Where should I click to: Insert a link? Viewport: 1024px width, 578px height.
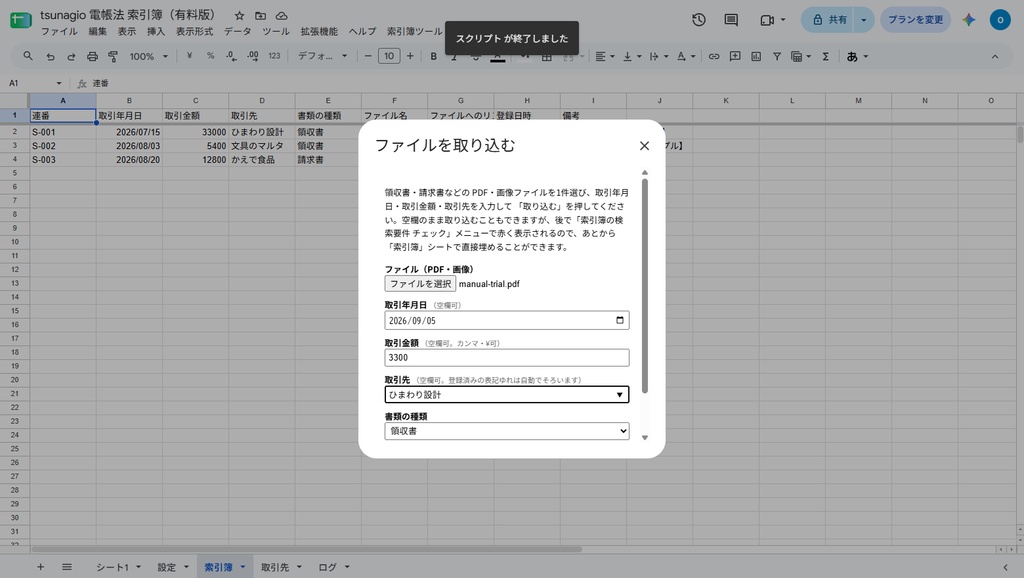pos(714,56)
